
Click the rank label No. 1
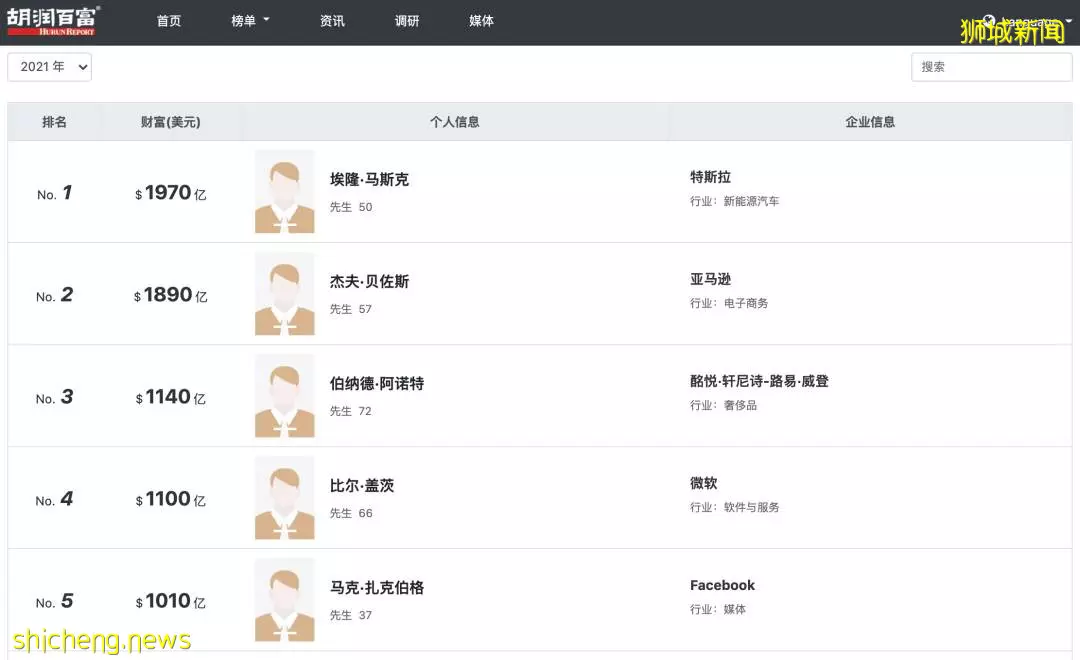coord(54,193)
